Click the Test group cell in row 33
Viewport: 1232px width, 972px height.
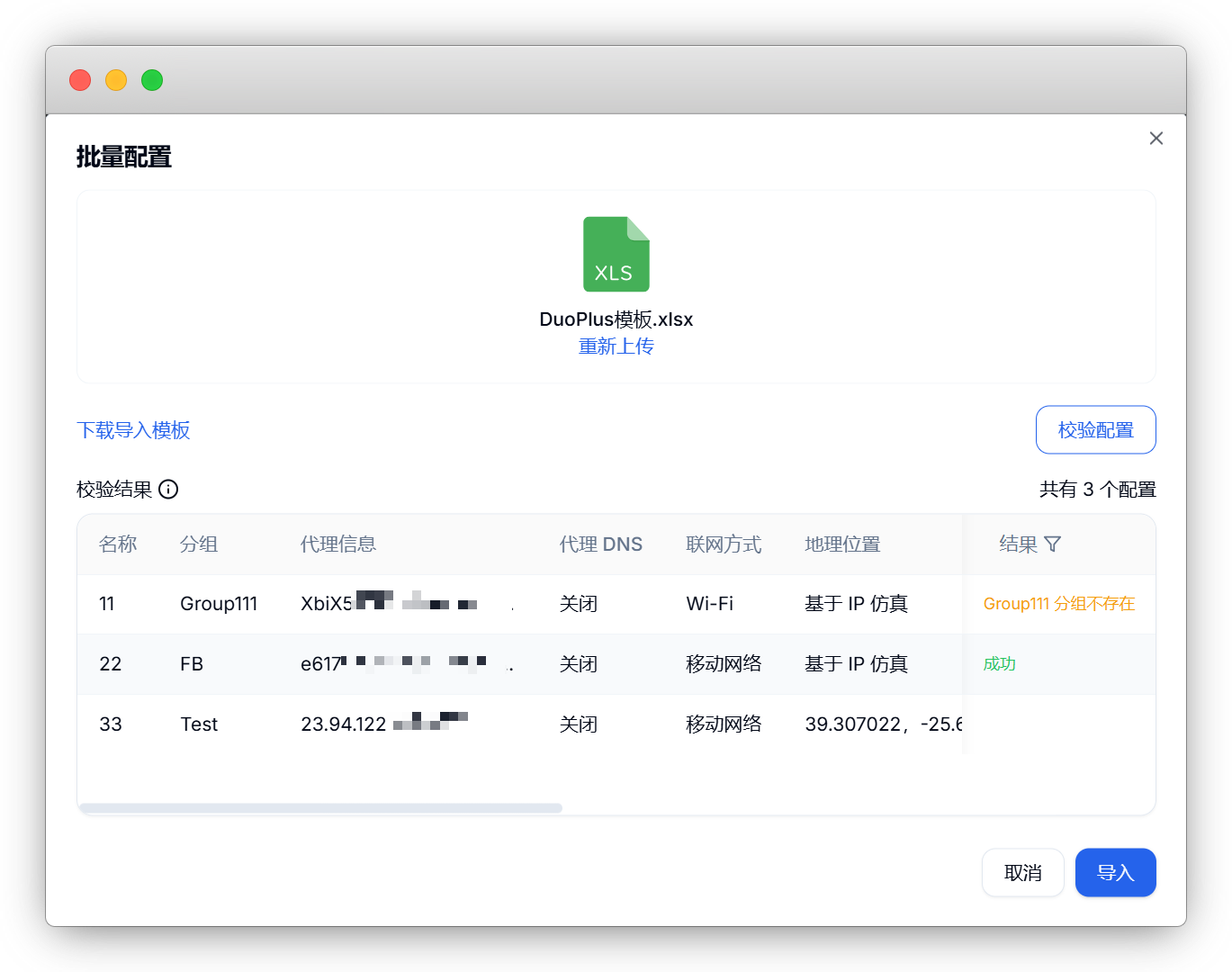[199, 724]
